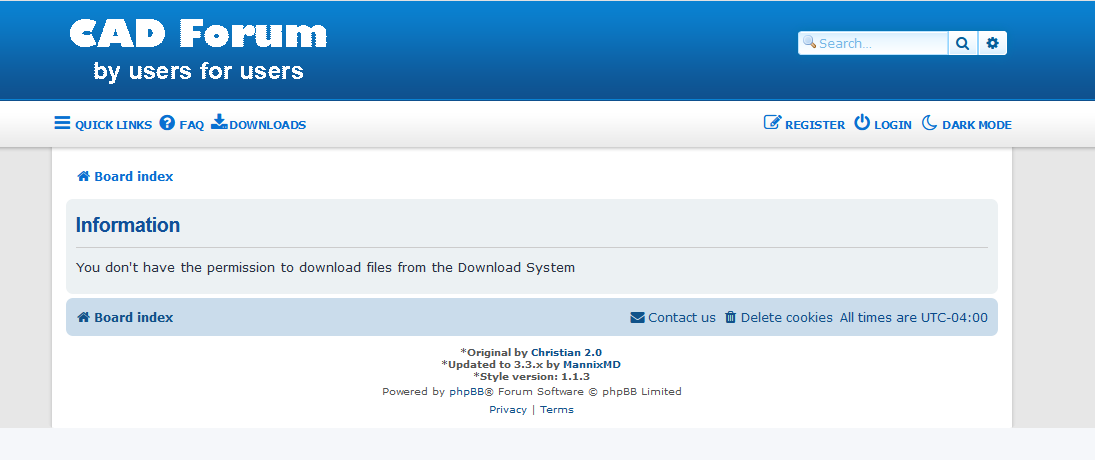
Task: Open the FAQ page
Action: 191,125
